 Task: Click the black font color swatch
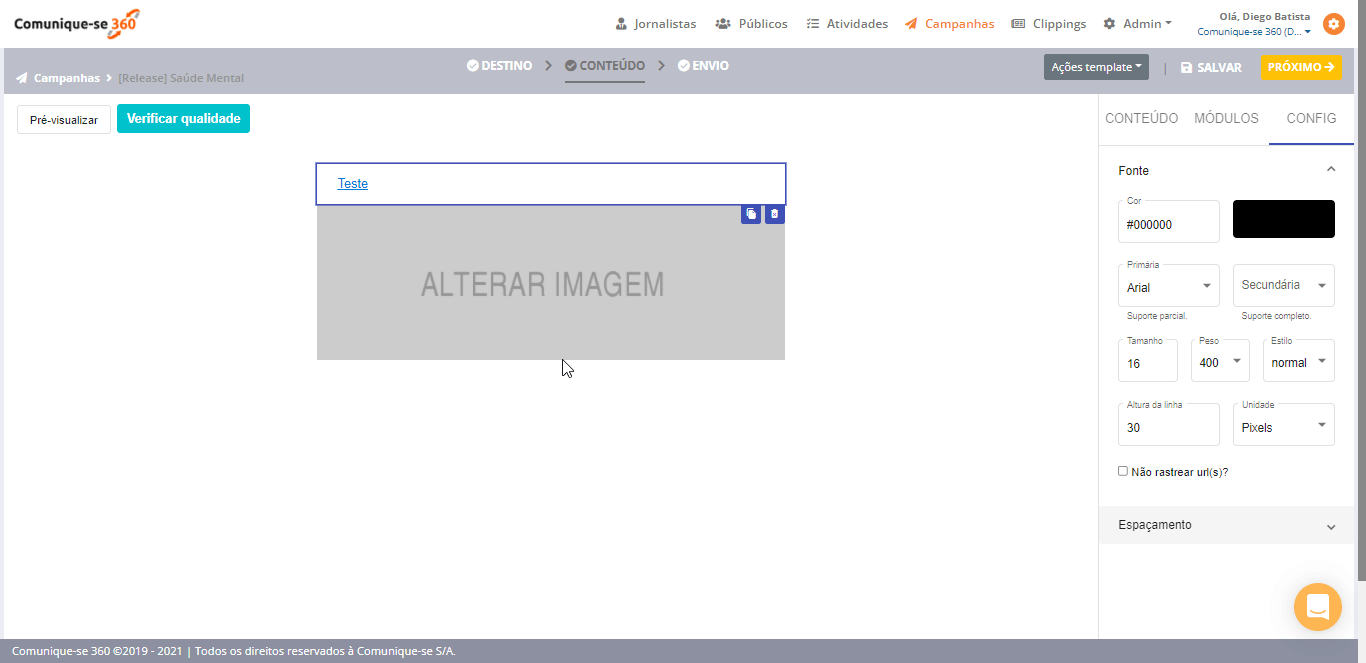pyautogui.click(x=1283, y=219)
